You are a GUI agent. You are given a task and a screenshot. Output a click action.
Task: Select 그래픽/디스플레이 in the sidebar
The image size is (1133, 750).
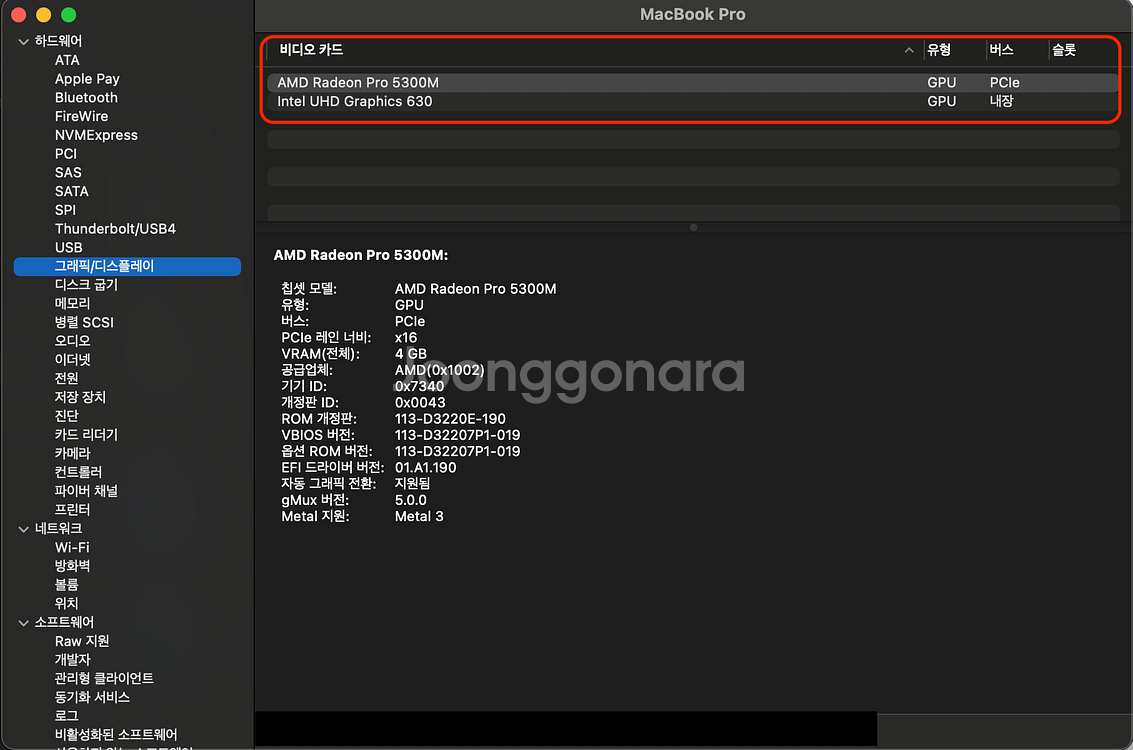(127, 266)
